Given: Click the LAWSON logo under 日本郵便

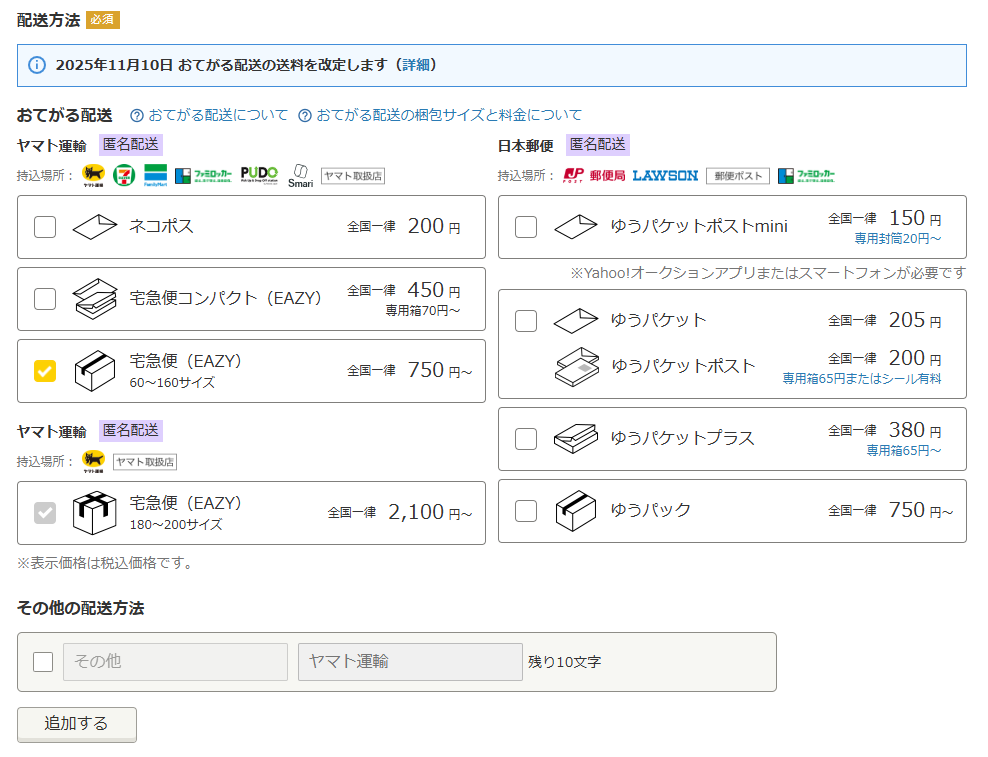Looking at the screenshot, I should click(665, 176).
